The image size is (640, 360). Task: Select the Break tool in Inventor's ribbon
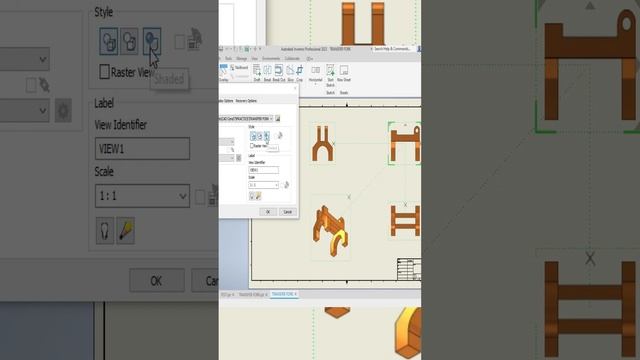(267, 73)
